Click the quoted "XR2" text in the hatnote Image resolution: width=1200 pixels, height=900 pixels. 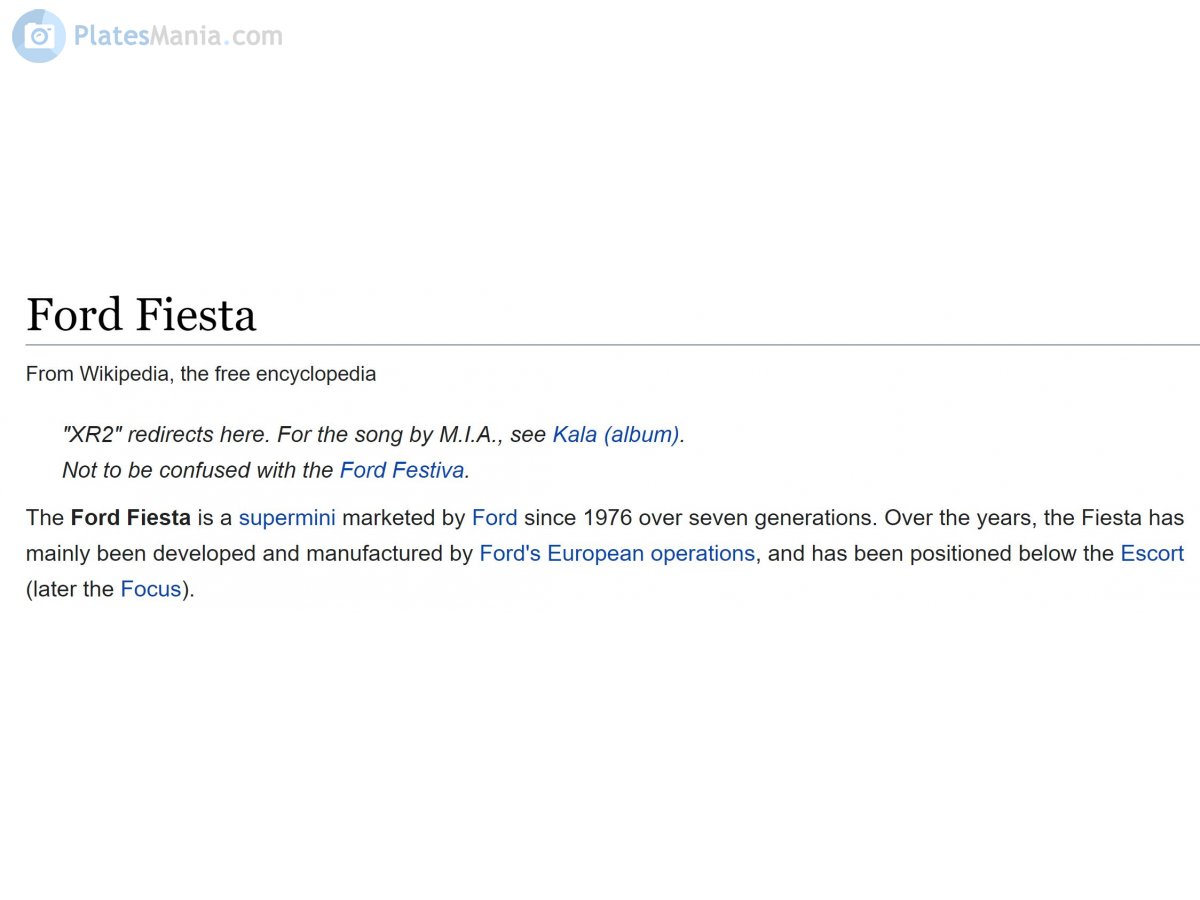click(x=92, y=435)
